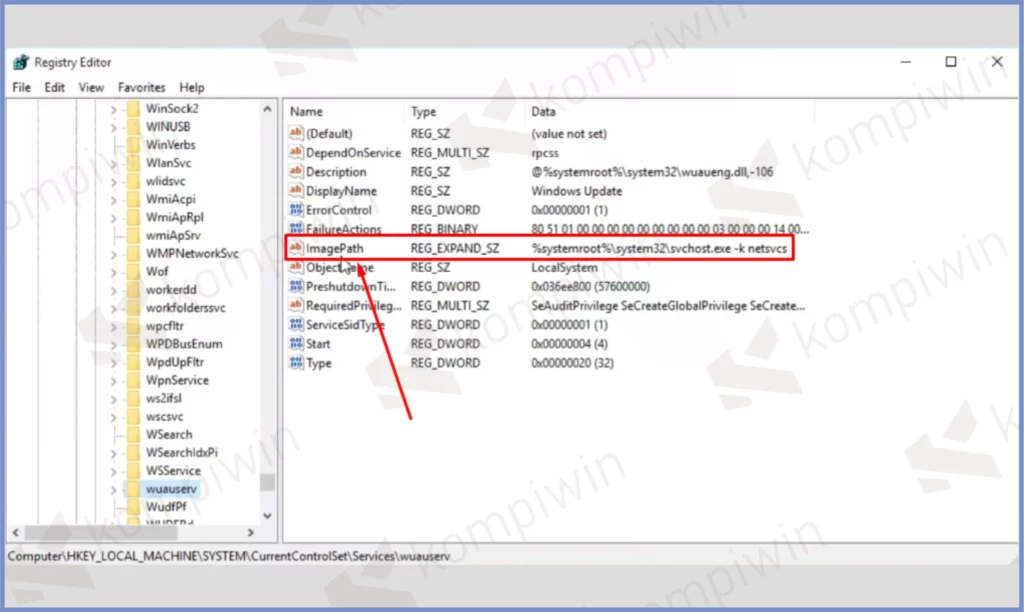Click the ErrorControl DWORD value icon

pyautogui.click(x=295, y=210)
